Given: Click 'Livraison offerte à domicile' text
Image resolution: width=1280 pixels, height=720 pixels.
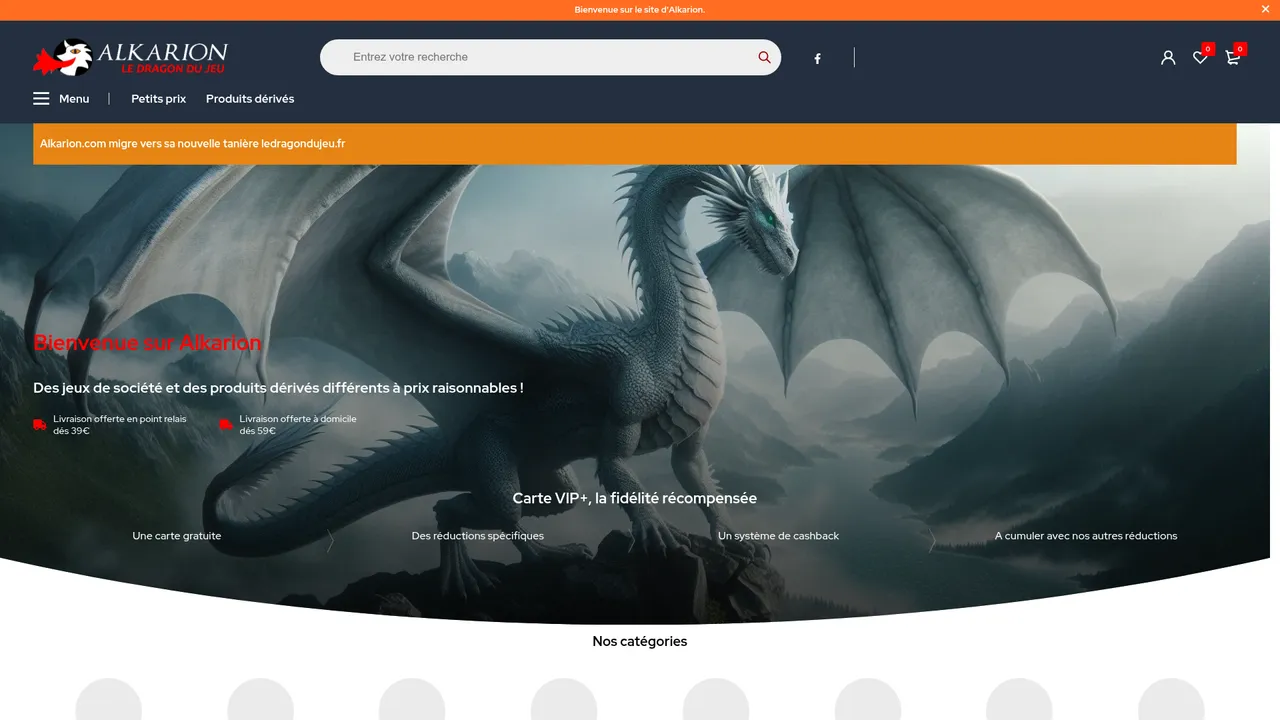Looking at the screenshot, I should click(298, 419).
